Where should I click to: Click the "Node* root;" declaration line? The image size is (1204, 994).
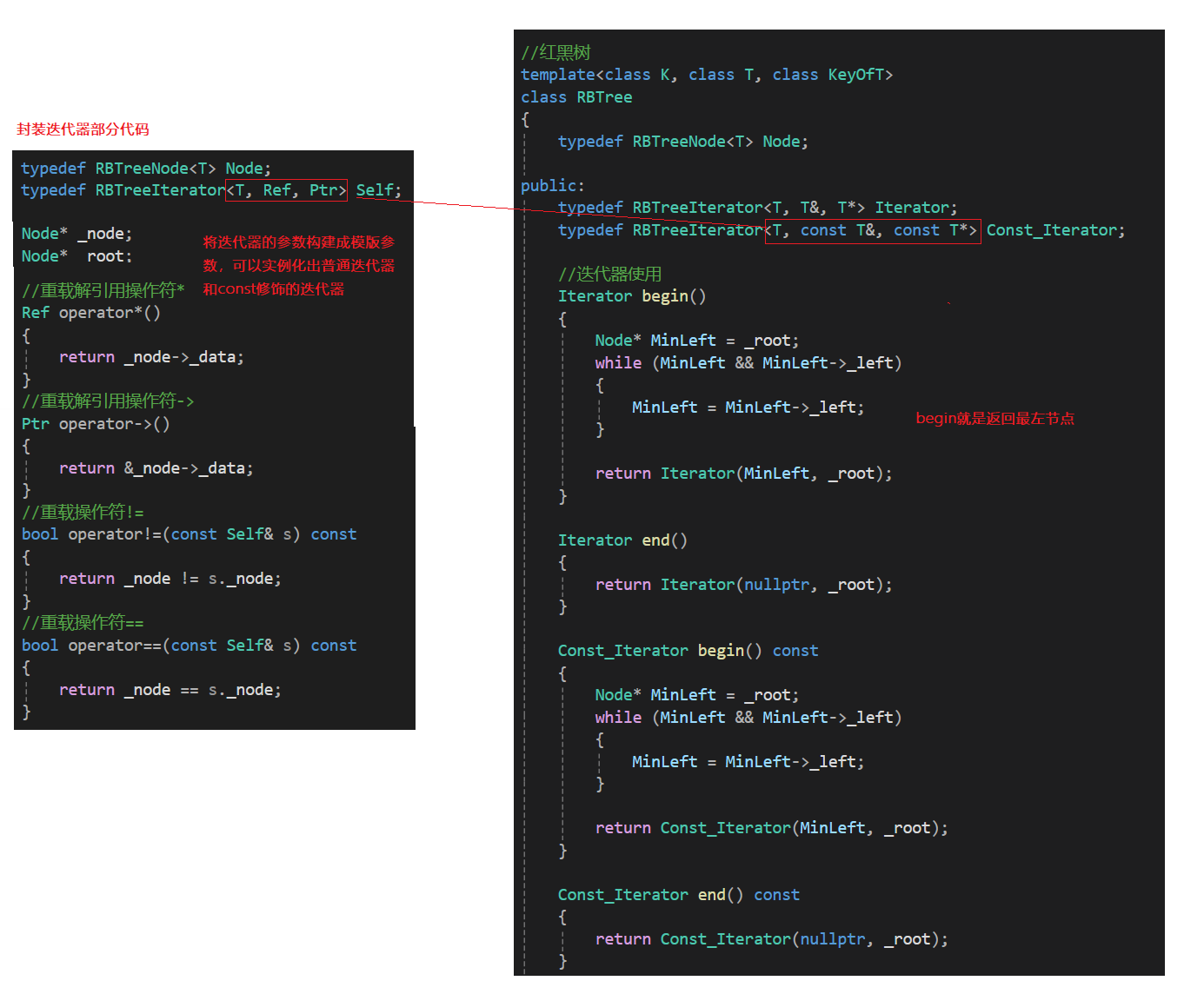click(x=77, y=256)
